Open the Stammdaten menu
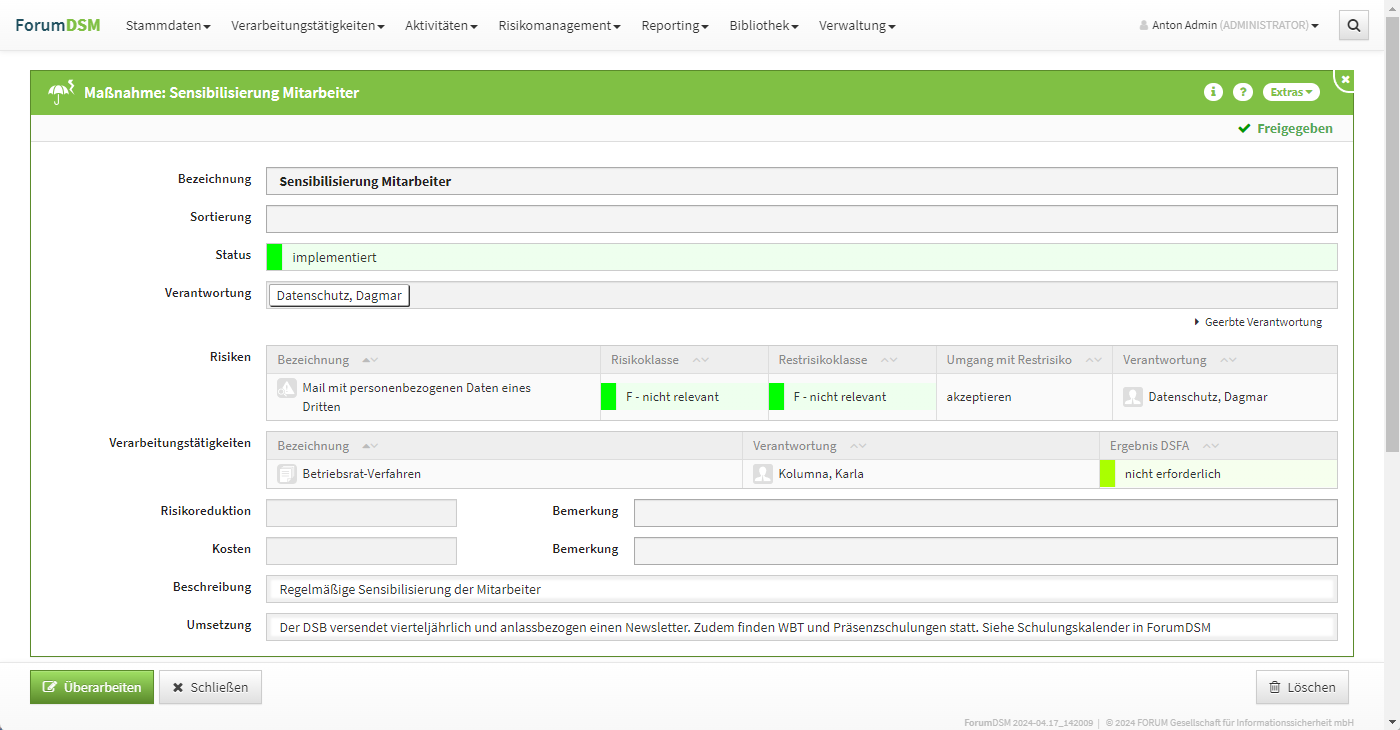Viewport: 1400px width, 730px height. click(168, 26)
